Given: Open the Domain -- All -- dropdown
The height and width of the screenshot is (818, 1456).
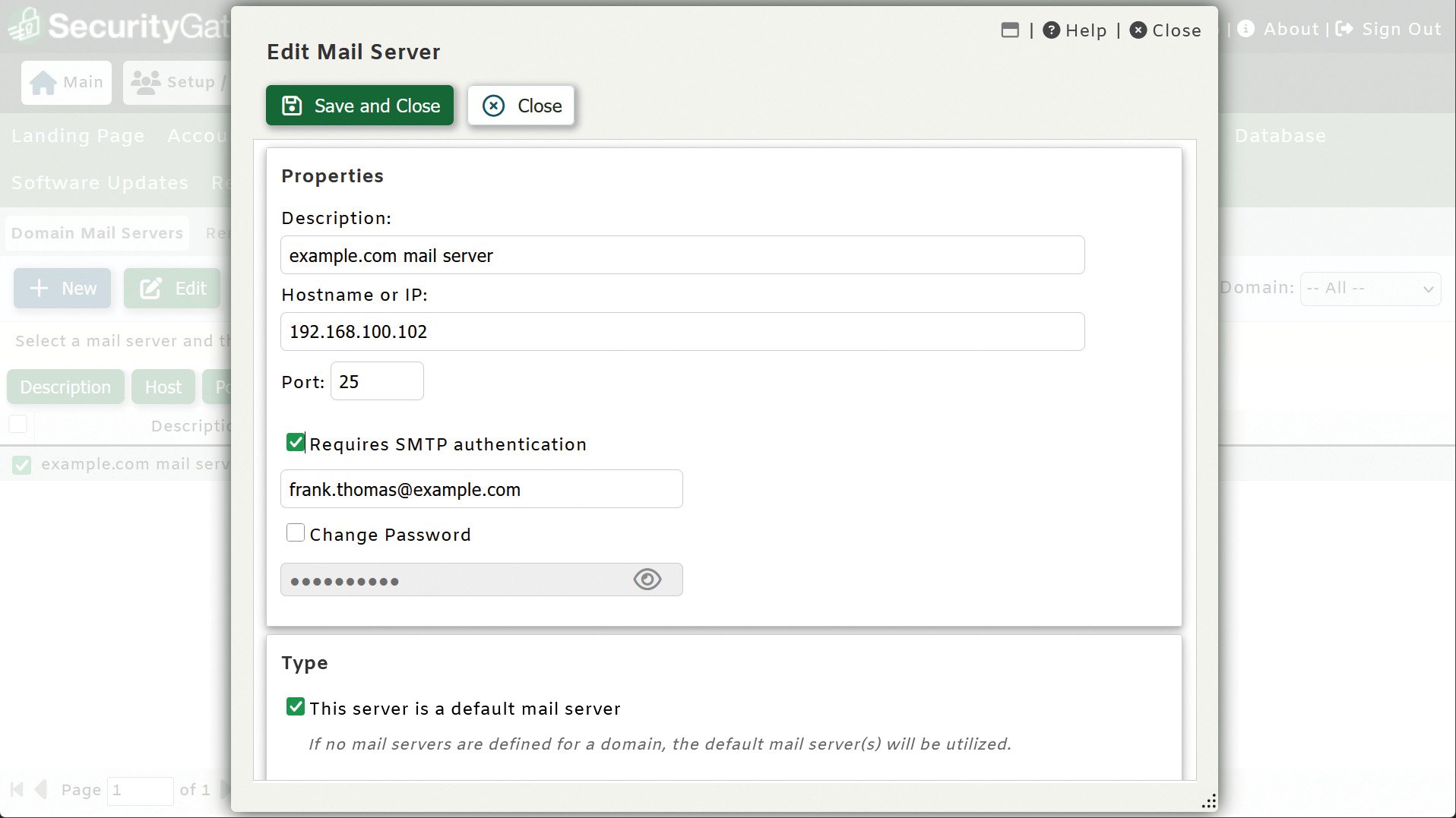Looking at the screenshot, I should click(x=1370, y=288).
